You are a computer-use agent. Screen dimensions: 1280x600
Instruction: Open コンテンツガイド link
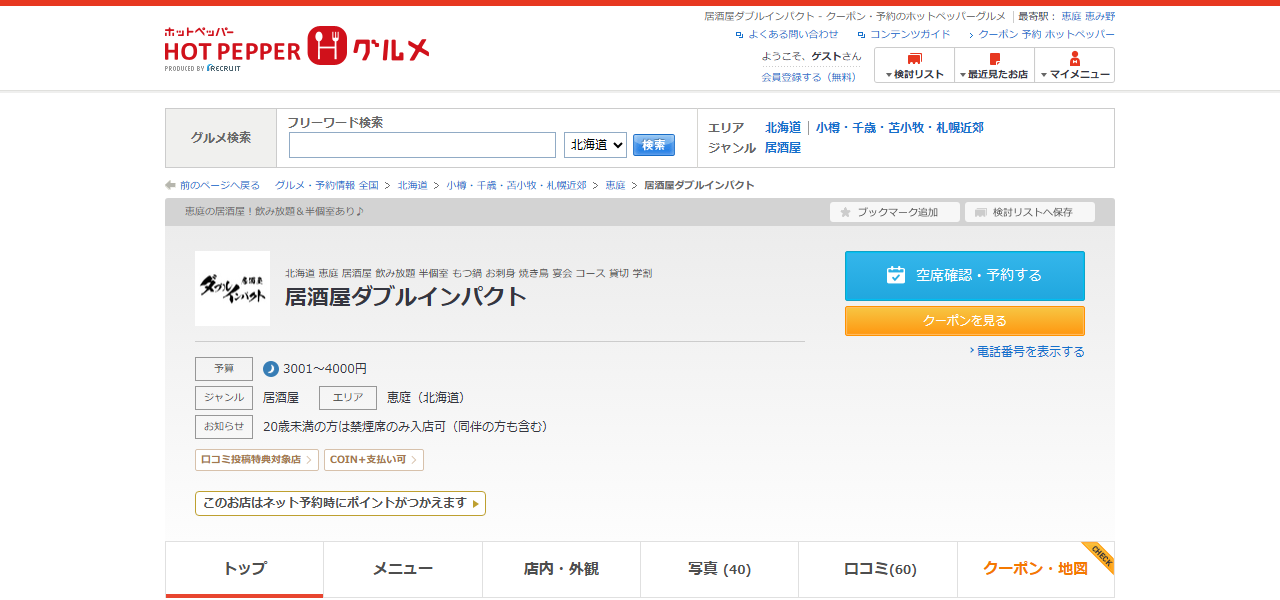point(910,34)
